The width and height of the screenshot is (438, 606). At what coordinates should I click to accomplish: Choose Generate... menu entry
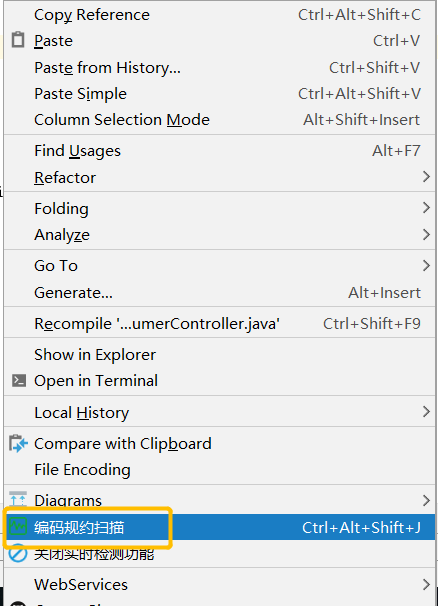pyautogui.click(x=219, y=293)
